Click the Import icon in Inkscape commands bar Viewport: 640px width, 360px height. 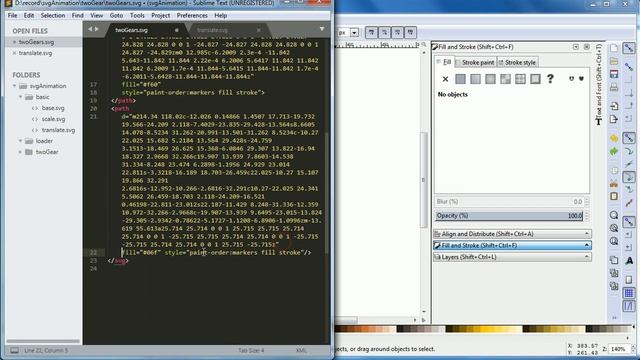pos(614,106)
